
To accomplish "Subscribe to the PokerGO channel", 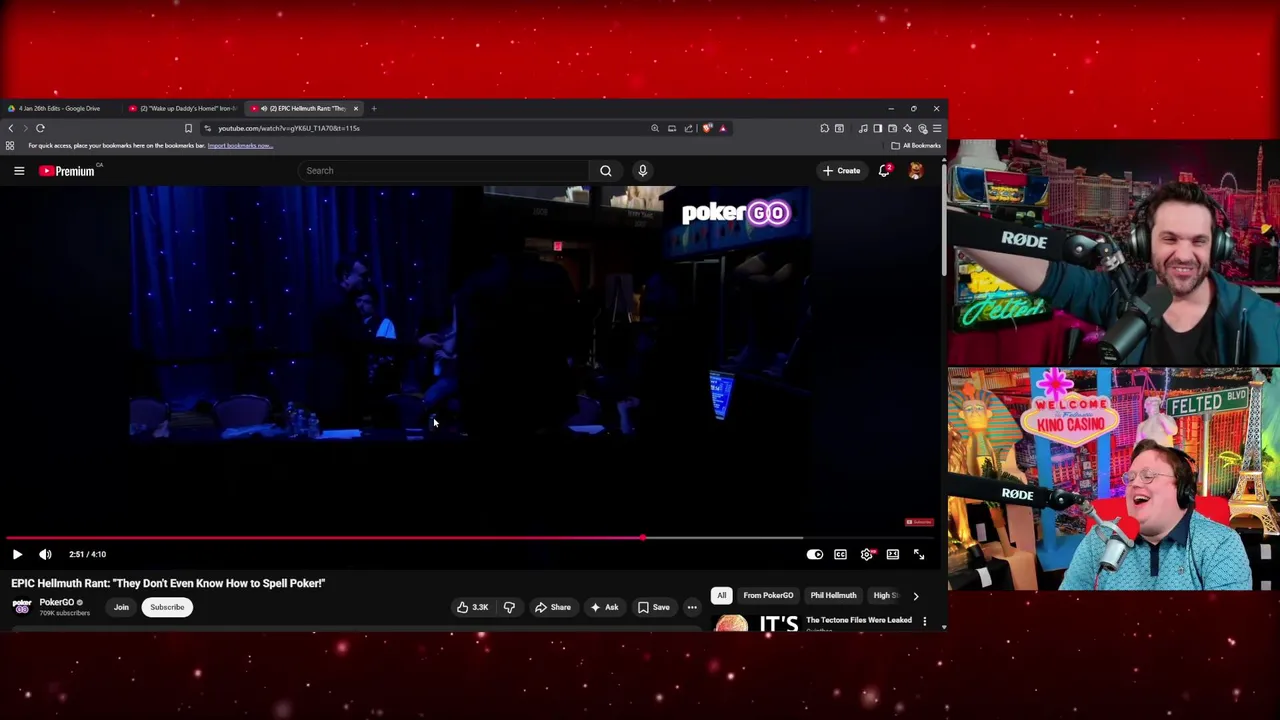I will tap(167, 607).
